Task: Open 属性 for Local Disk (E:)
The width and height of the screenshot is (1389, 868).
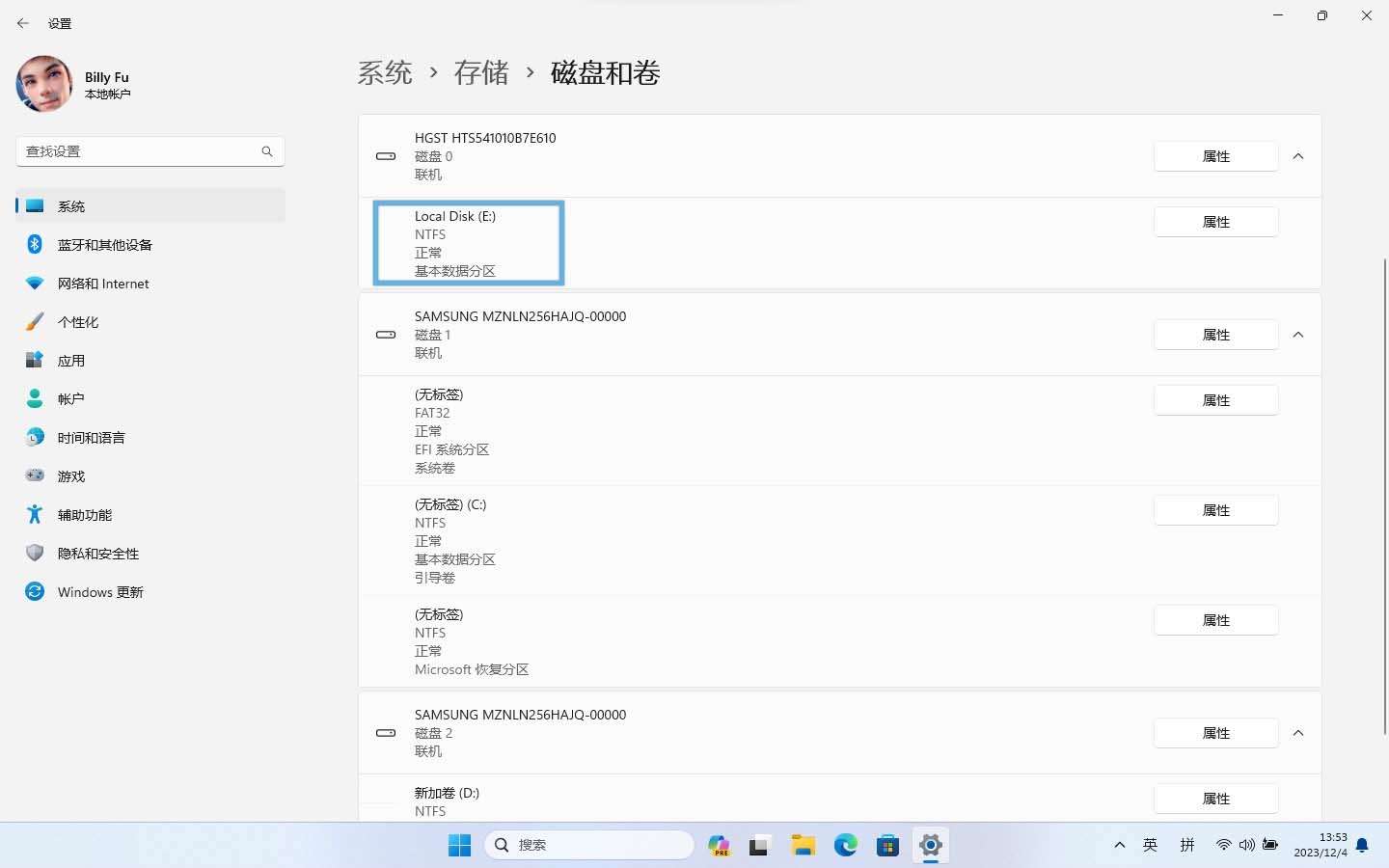Action: 1216,222
